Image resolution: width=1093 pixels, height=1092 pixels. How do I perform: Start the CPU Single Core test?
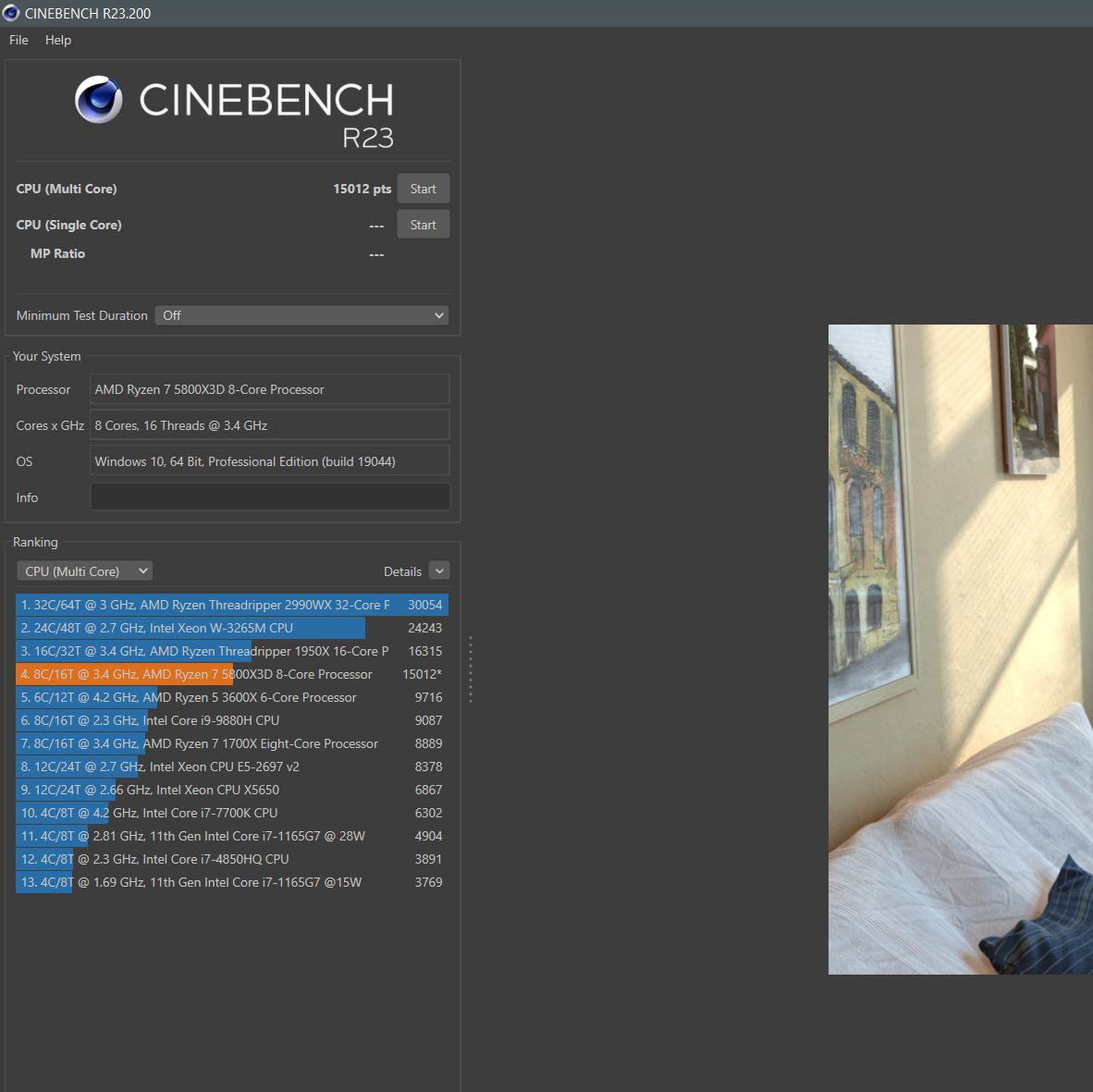coord(424,225)
